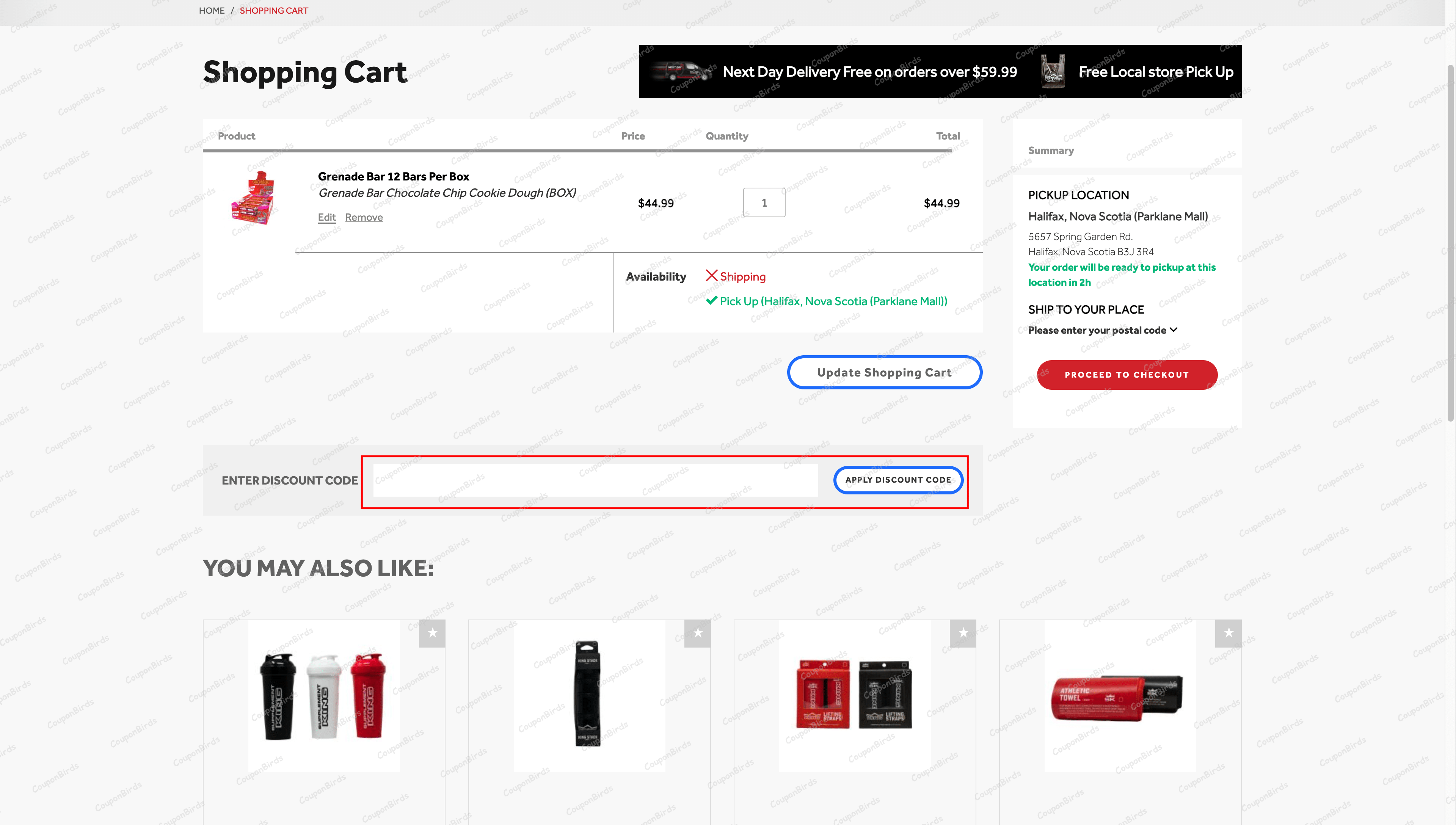Click the Pick Up Halifax Parklane Mall link
The height and width of the screenshot is (825, 1456).
[833, 301]
